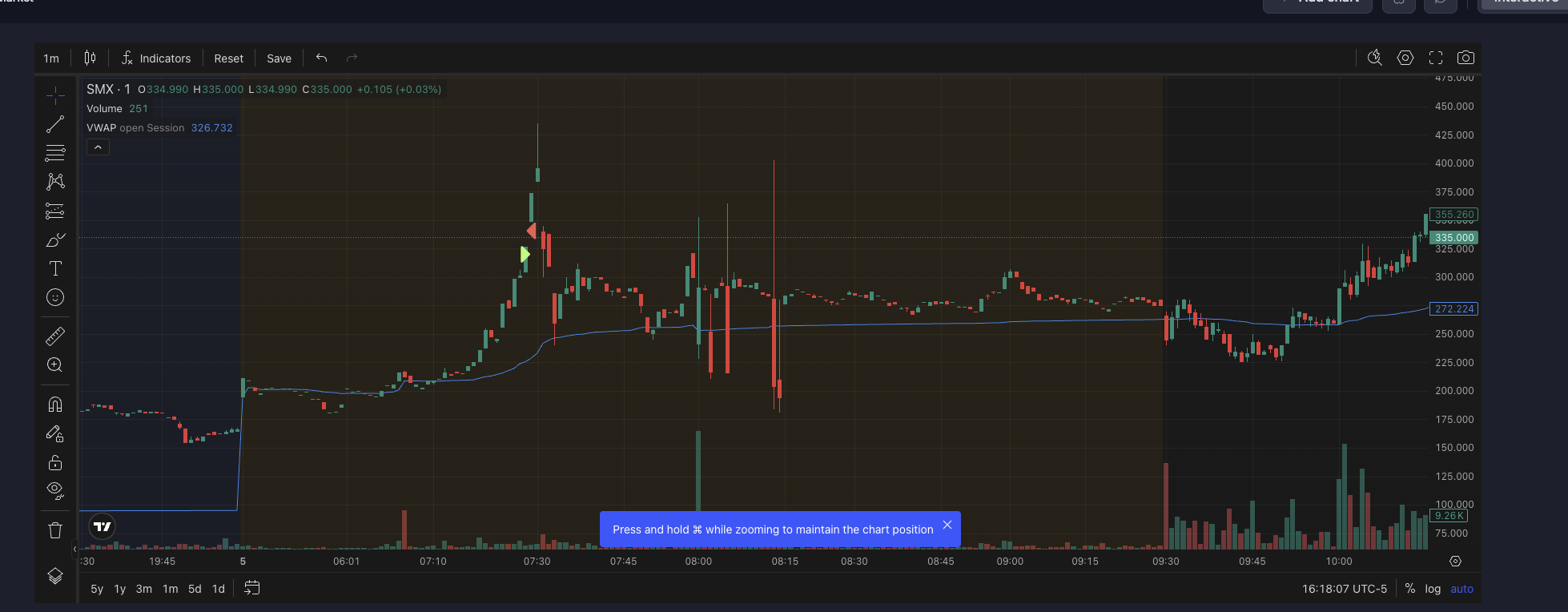Image resolution: width=1568 pixels, height=612 pixels.
Task: Dismiss the zoom hint notification
Action: pyautogui.click(x=947, y=525)
